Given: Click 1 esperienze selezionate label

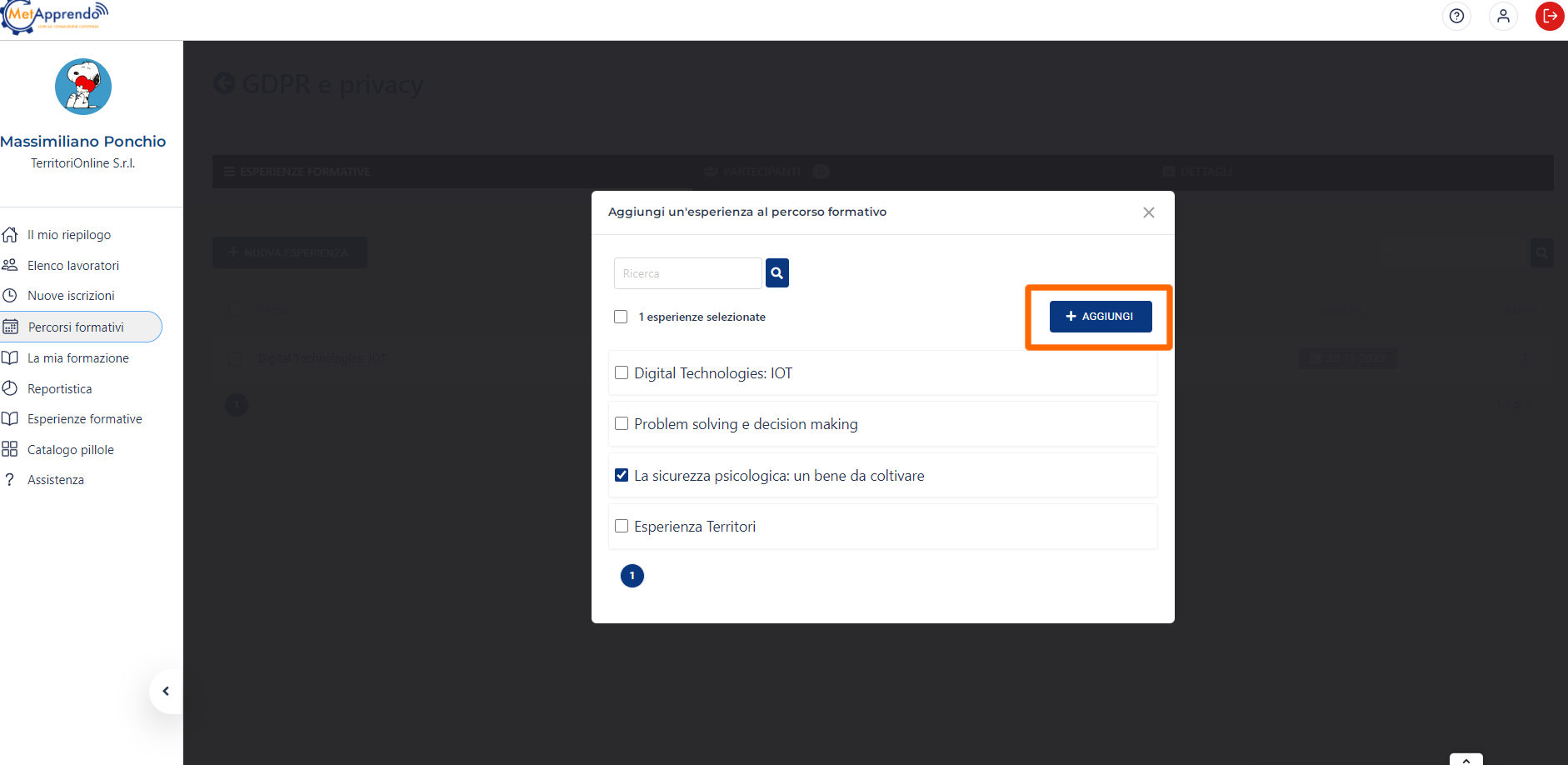Looking at the screenshot, I should 702,317.
